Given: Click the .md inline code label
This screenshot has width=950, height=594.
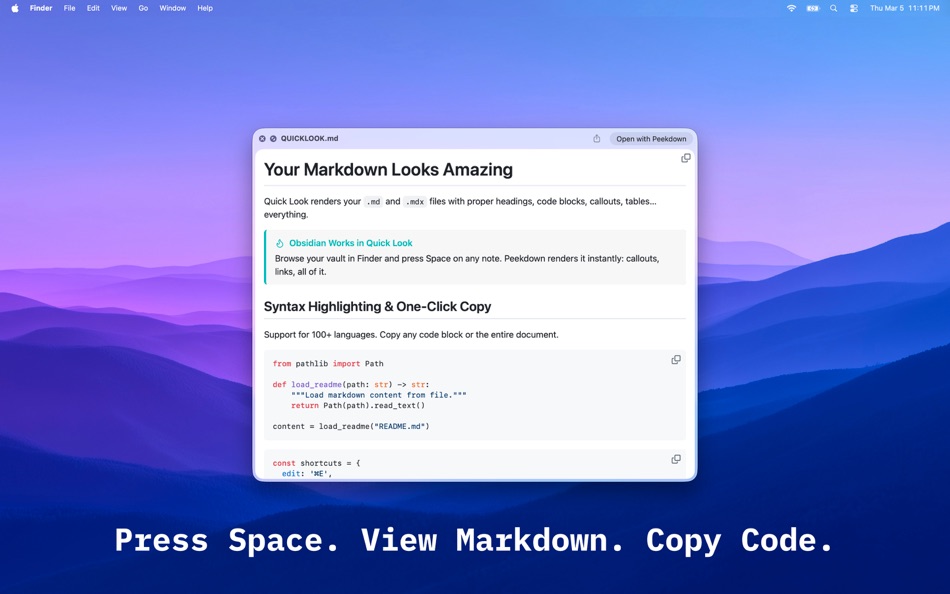Looking at the screenshot, I should [x=373, y=202].
